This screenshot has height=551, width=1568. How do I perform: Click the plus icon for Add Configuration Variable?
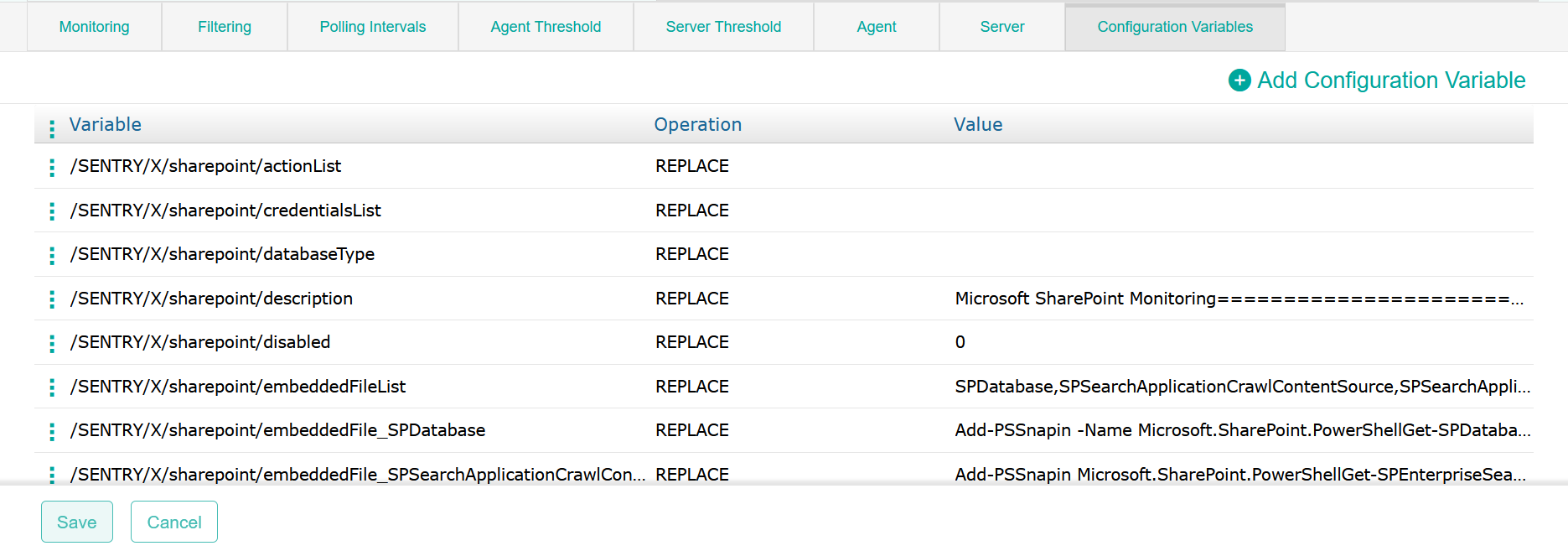click(1239, 81)
